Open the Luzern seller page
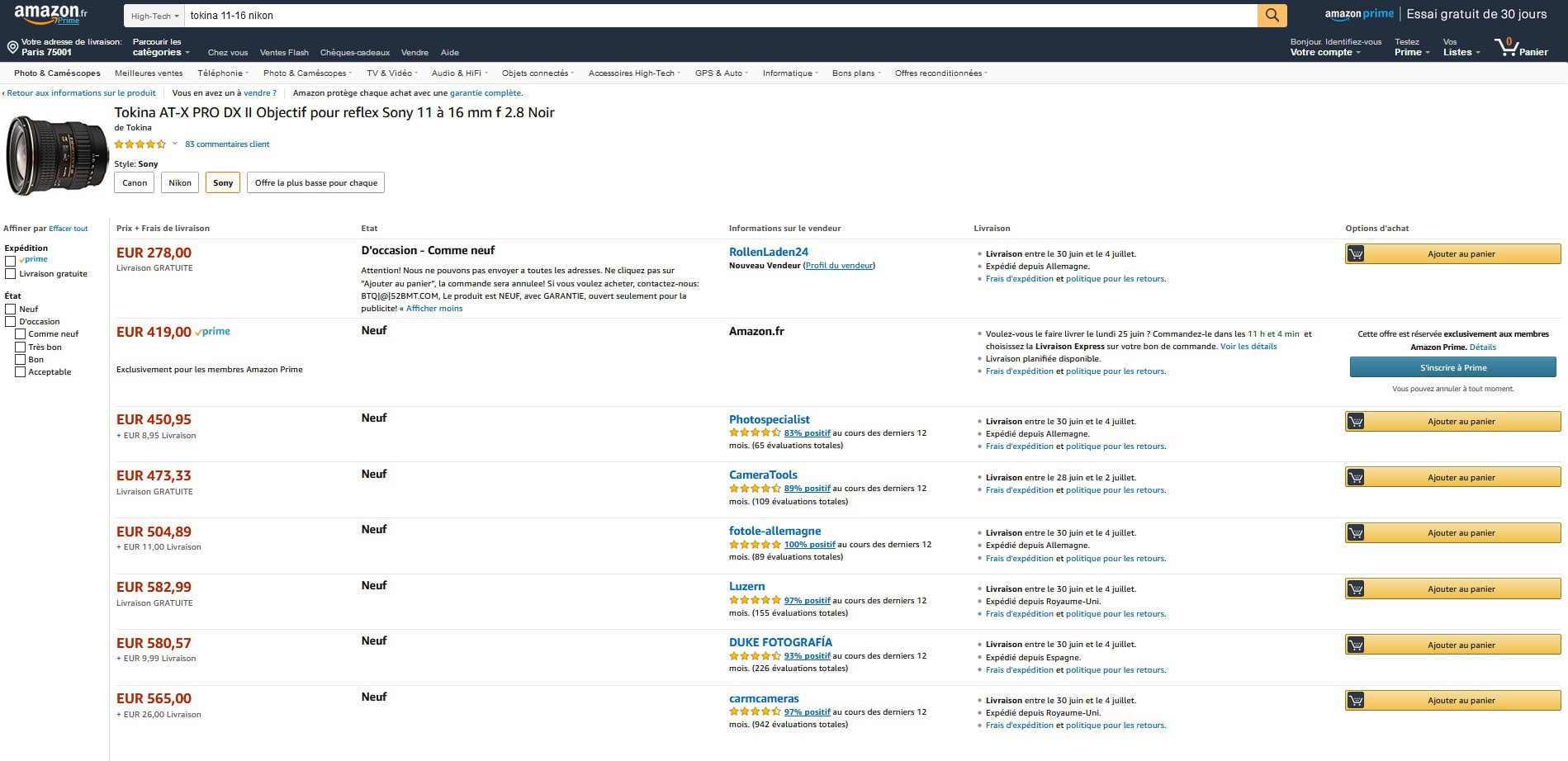The height and width of the screenshot is (761, 1568). click(x=746, y=587)
